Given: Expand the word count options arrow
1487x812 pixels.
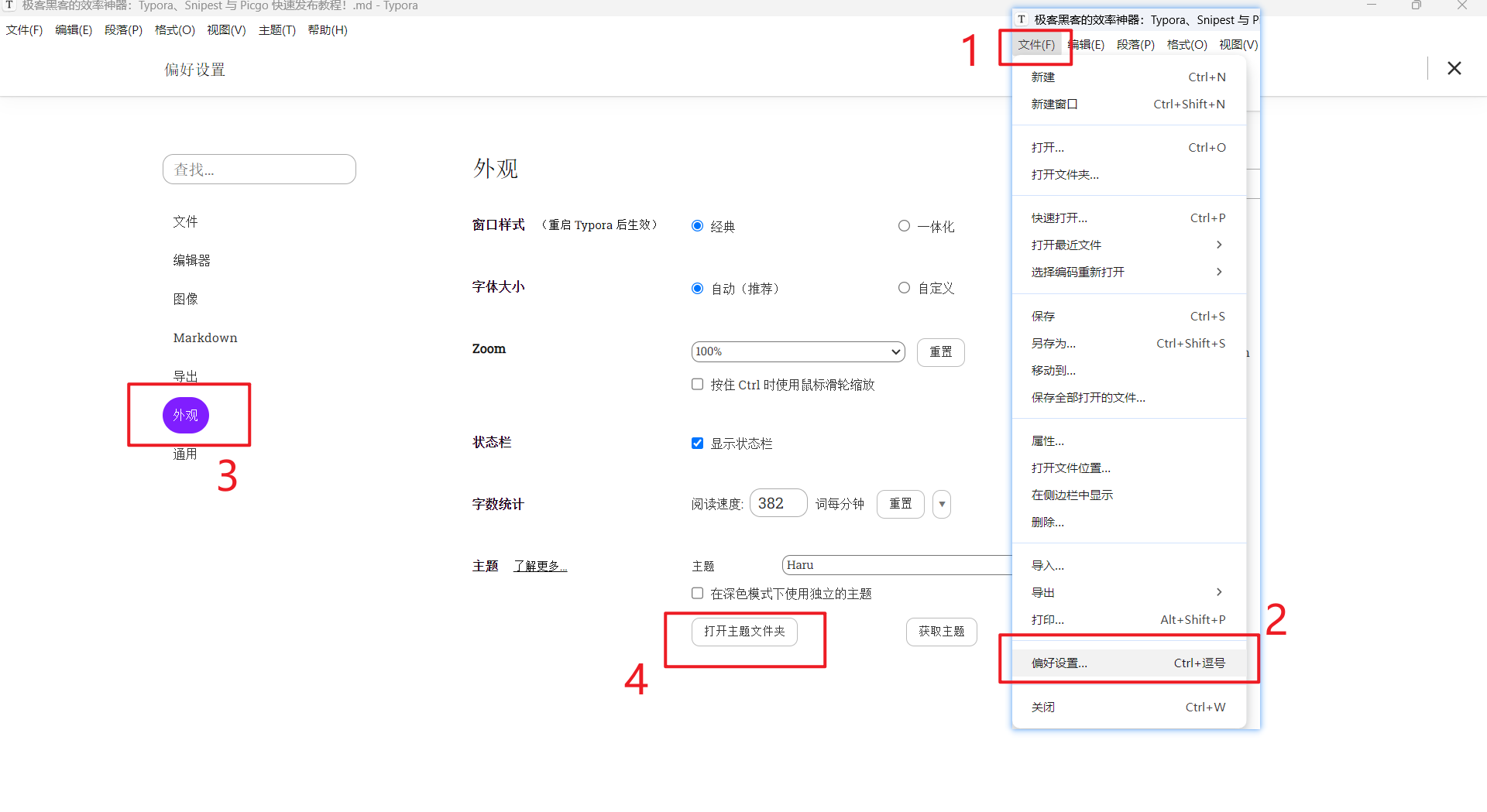Looking at the screenshot, I should point(942,504).
